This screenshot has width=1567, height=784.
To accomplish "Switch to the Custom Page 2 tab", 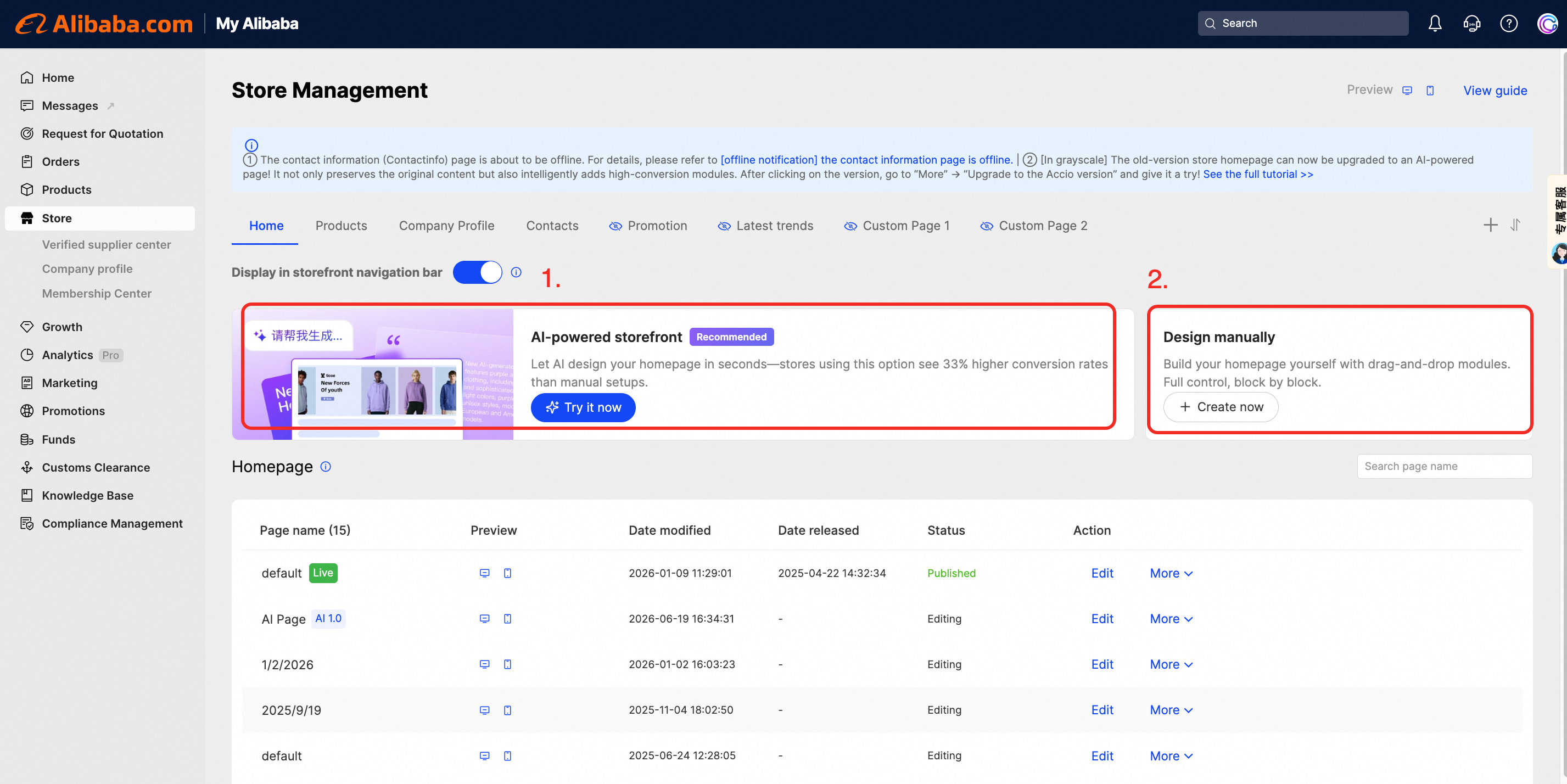I will click(x=1033, y=226).
